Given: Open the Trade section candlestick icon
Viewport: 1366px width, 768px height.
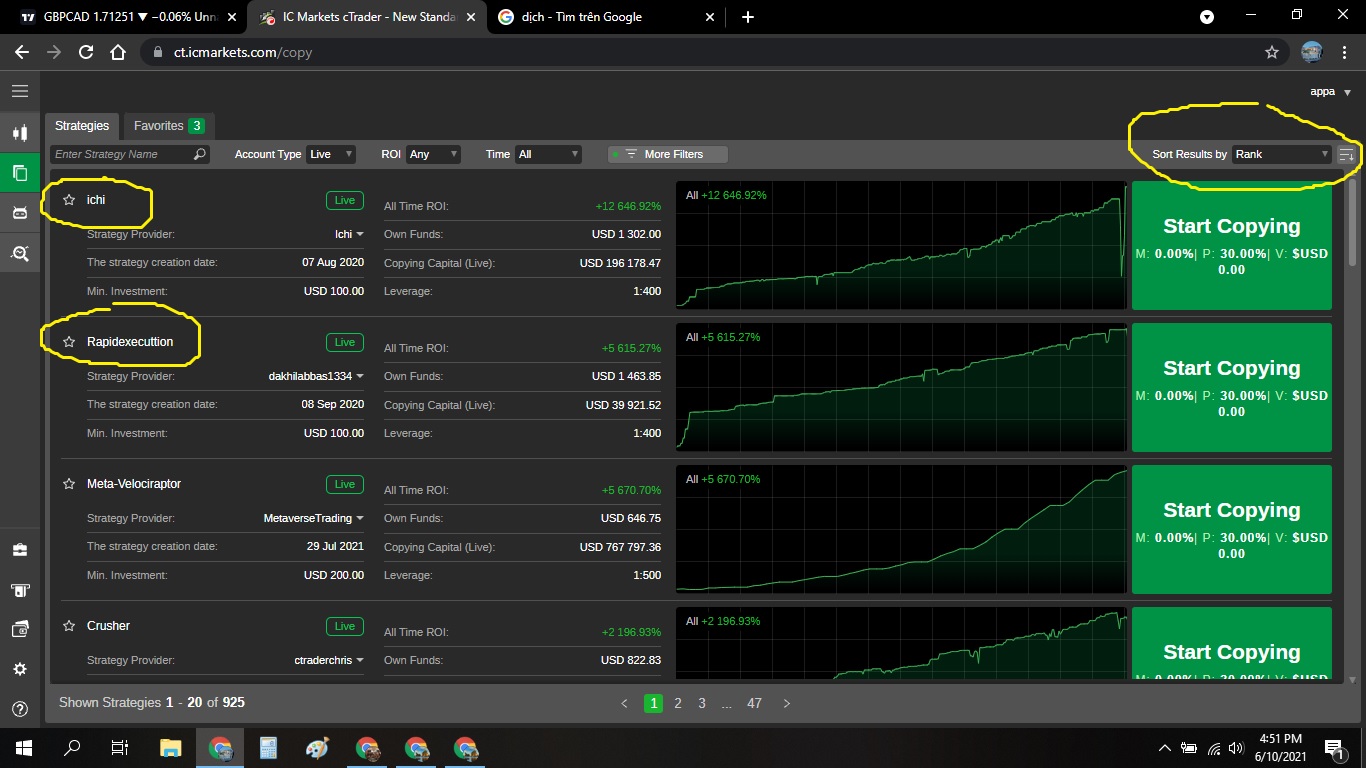Looking at the screenshot, I should (19, 133).
